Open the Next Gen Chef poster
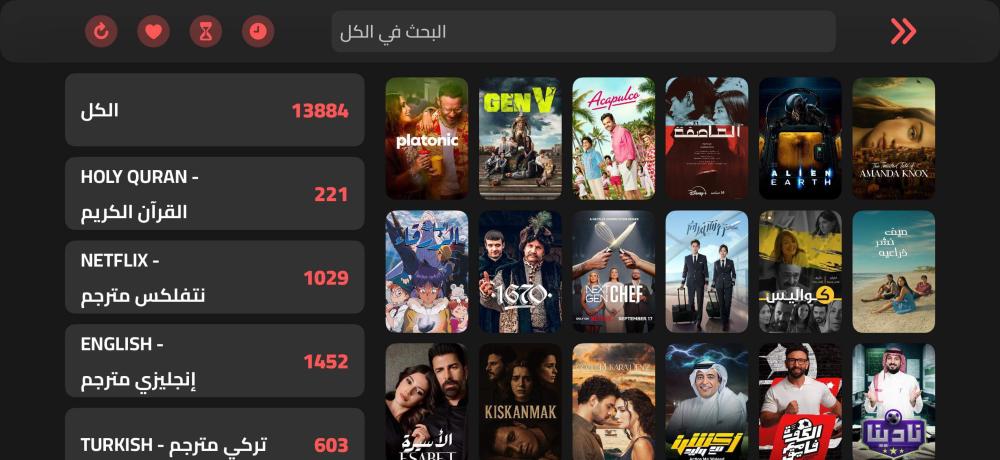Screen dimensions: 1000x460 pyautogui.click(x=614, y=272)
